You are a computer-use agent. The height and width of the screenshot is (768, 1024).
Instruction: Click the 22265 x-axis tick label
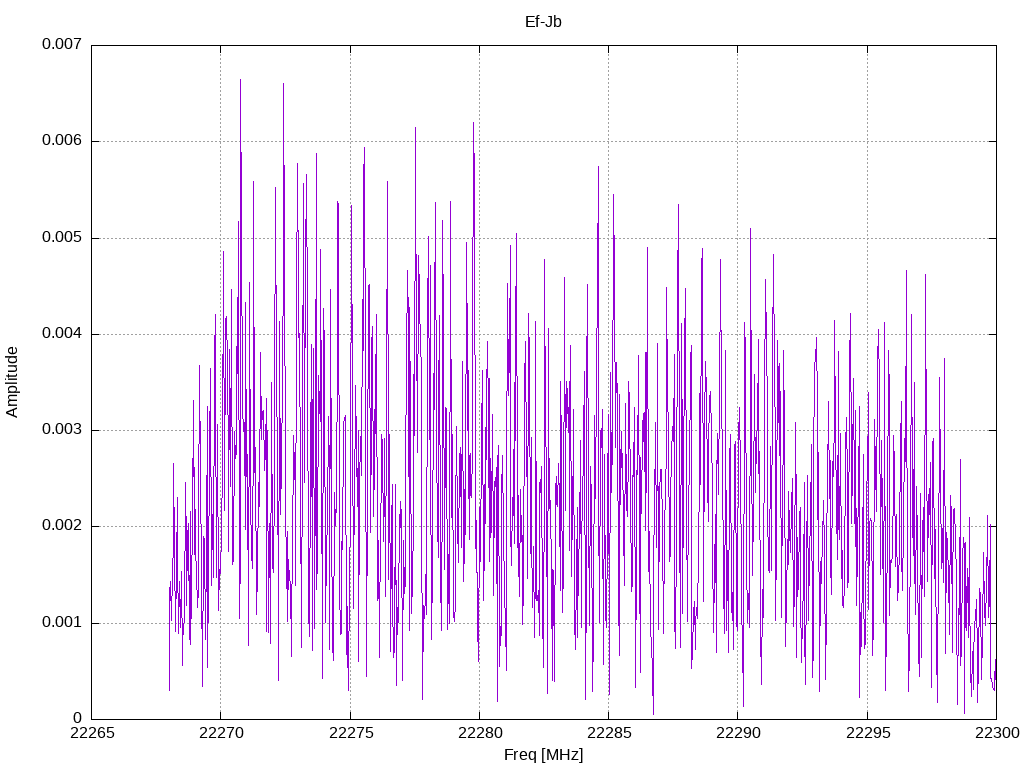click(92, 733)
